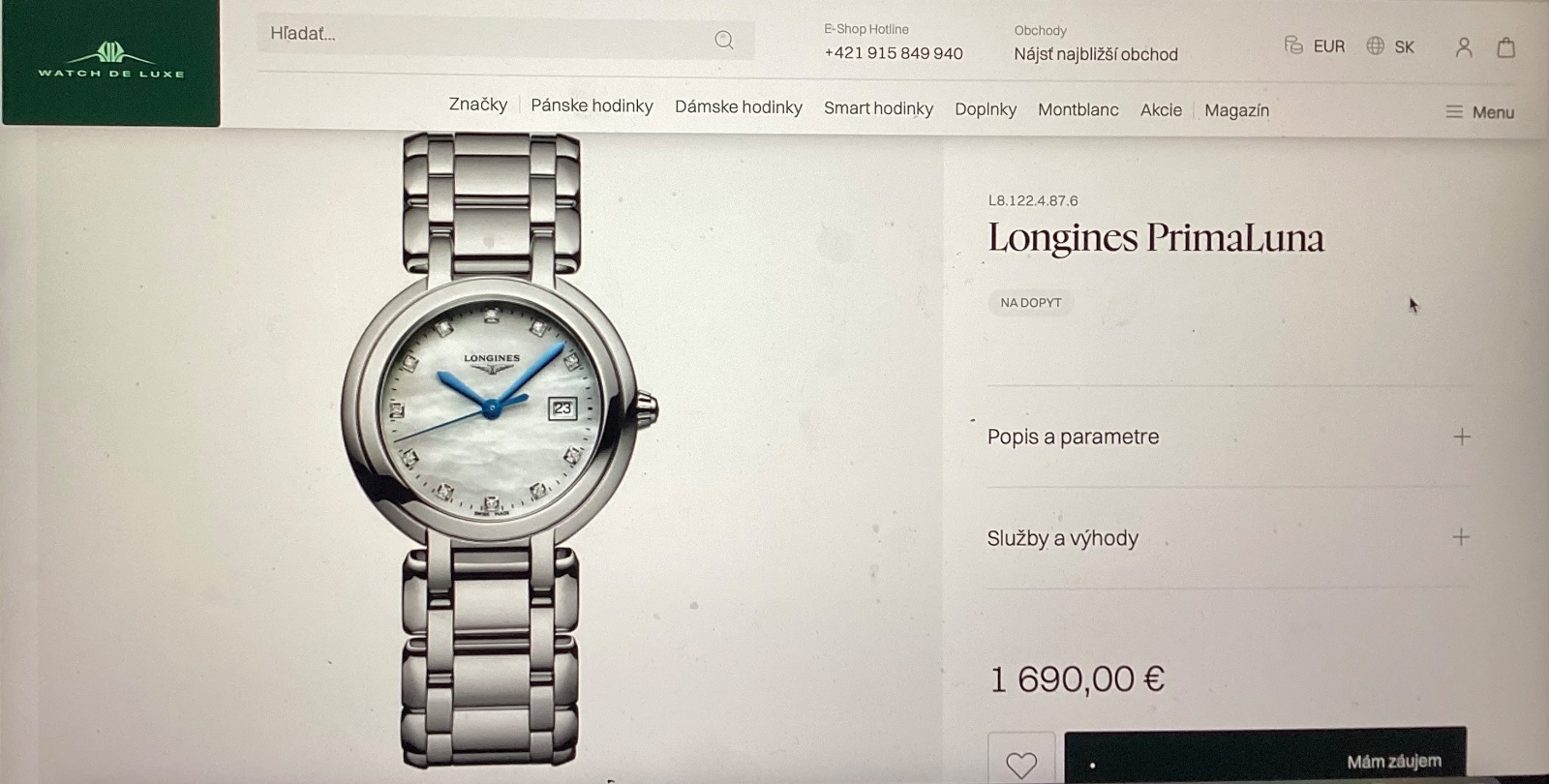Expand Popis a parametre section
The width and height of the screenshot is (1549, 784).
[1229, 437]
